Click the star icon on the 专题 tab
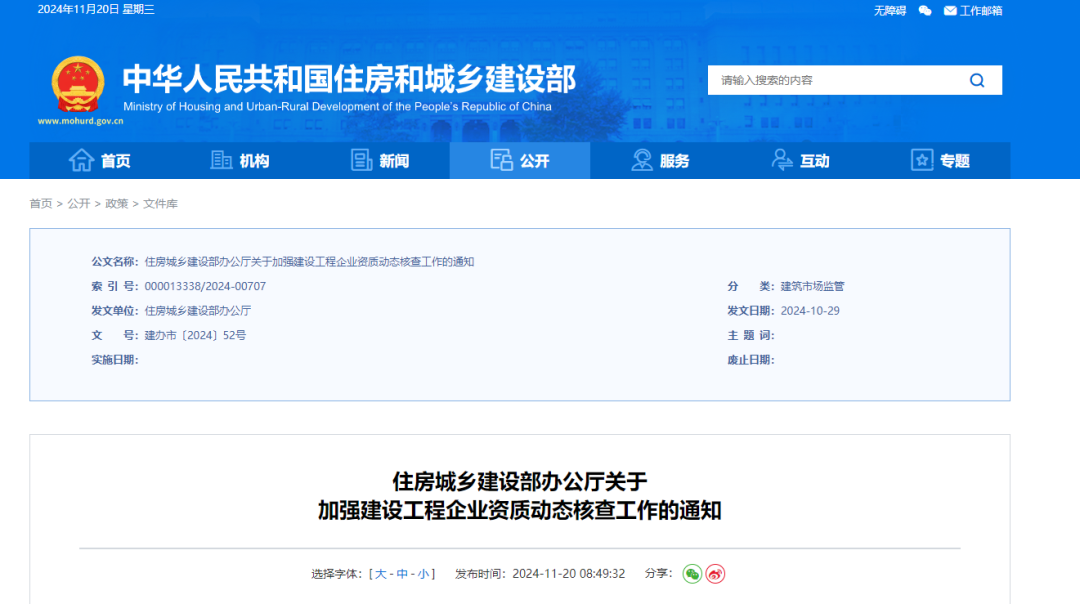 point(921,160)
